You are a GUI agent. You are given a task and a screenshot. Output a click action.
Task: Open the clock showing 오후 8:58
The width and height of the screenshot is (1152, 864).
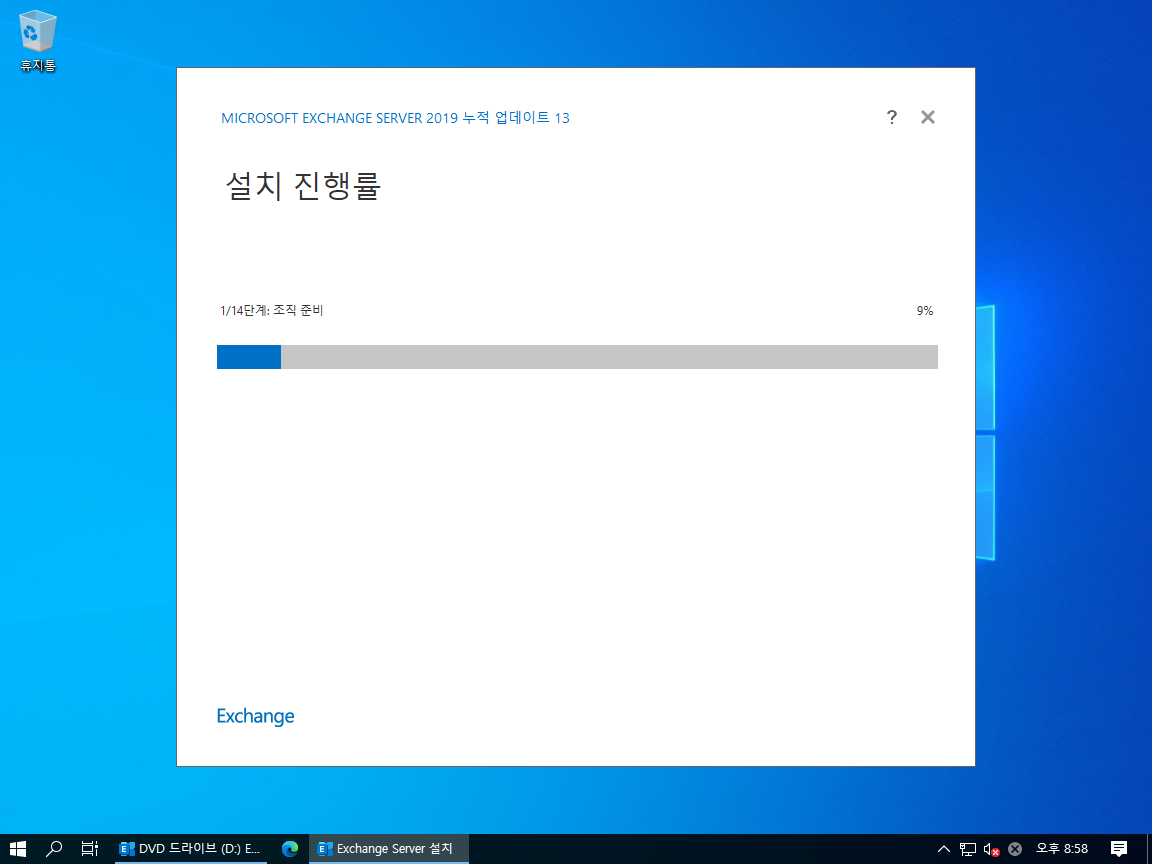1062,849
